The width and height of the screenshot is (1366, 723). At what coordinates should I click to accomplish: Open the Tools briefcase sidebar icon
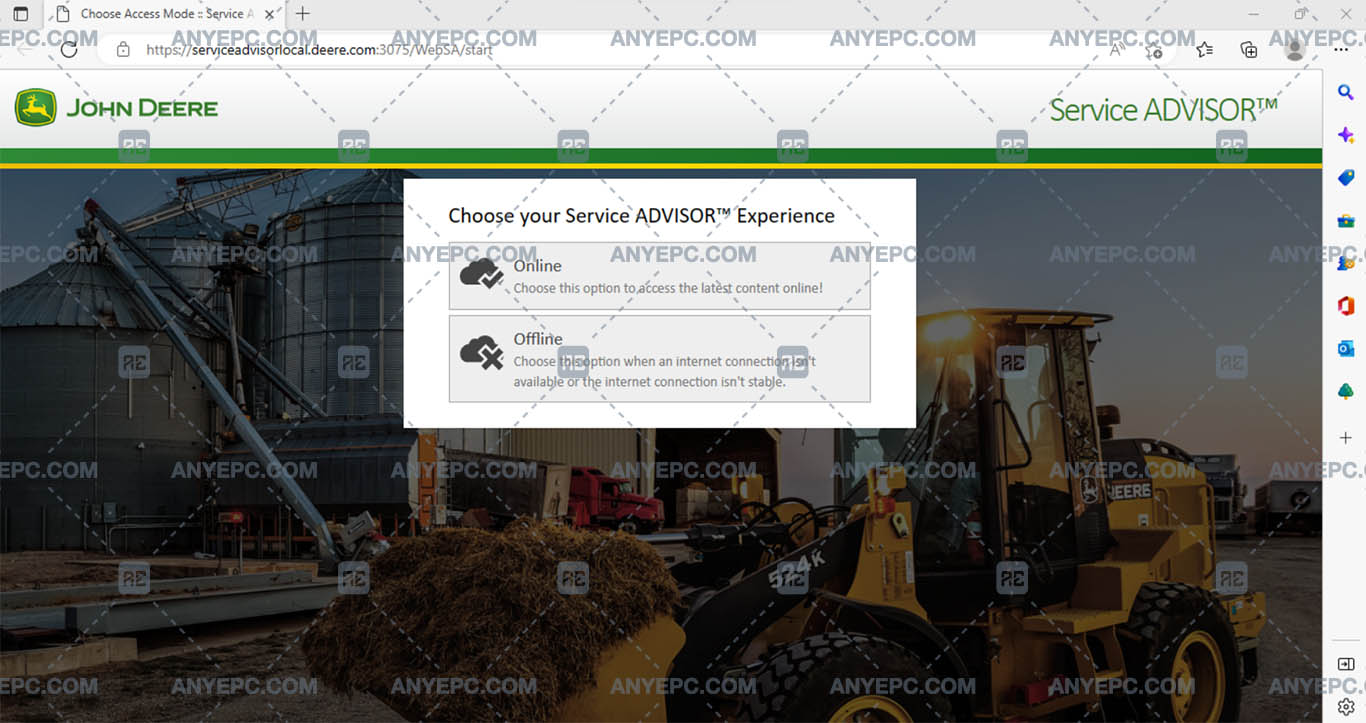(x=1346, y=221)
